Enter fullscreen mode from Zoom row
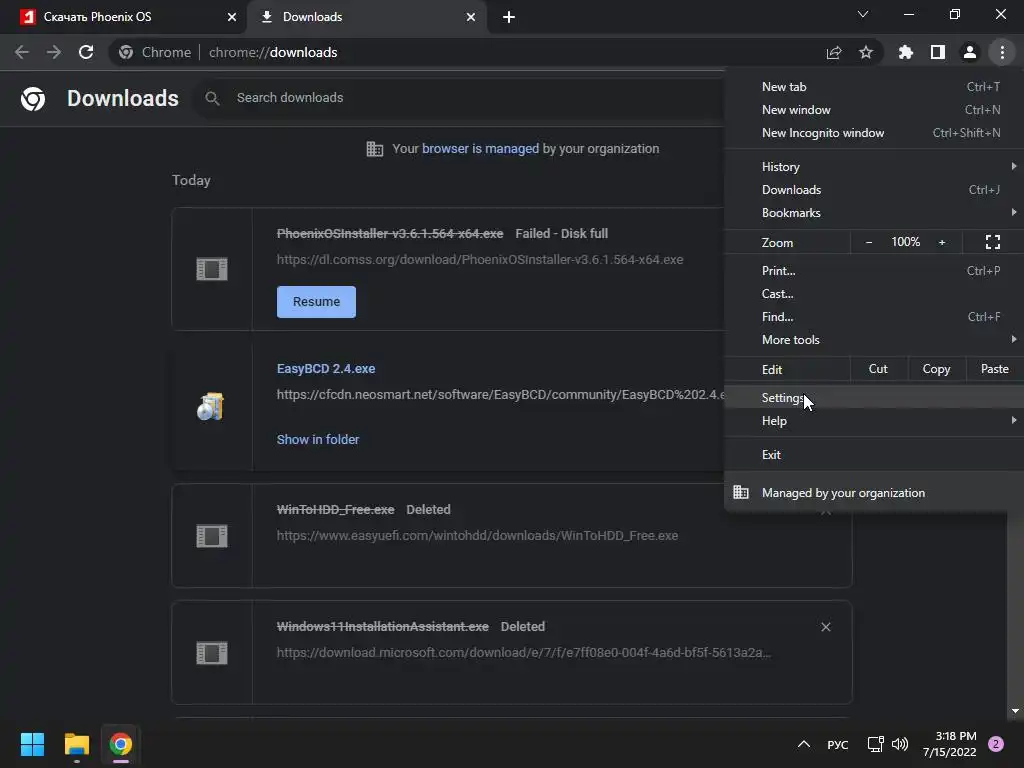The image size is (1024, 768). (993, 242)
